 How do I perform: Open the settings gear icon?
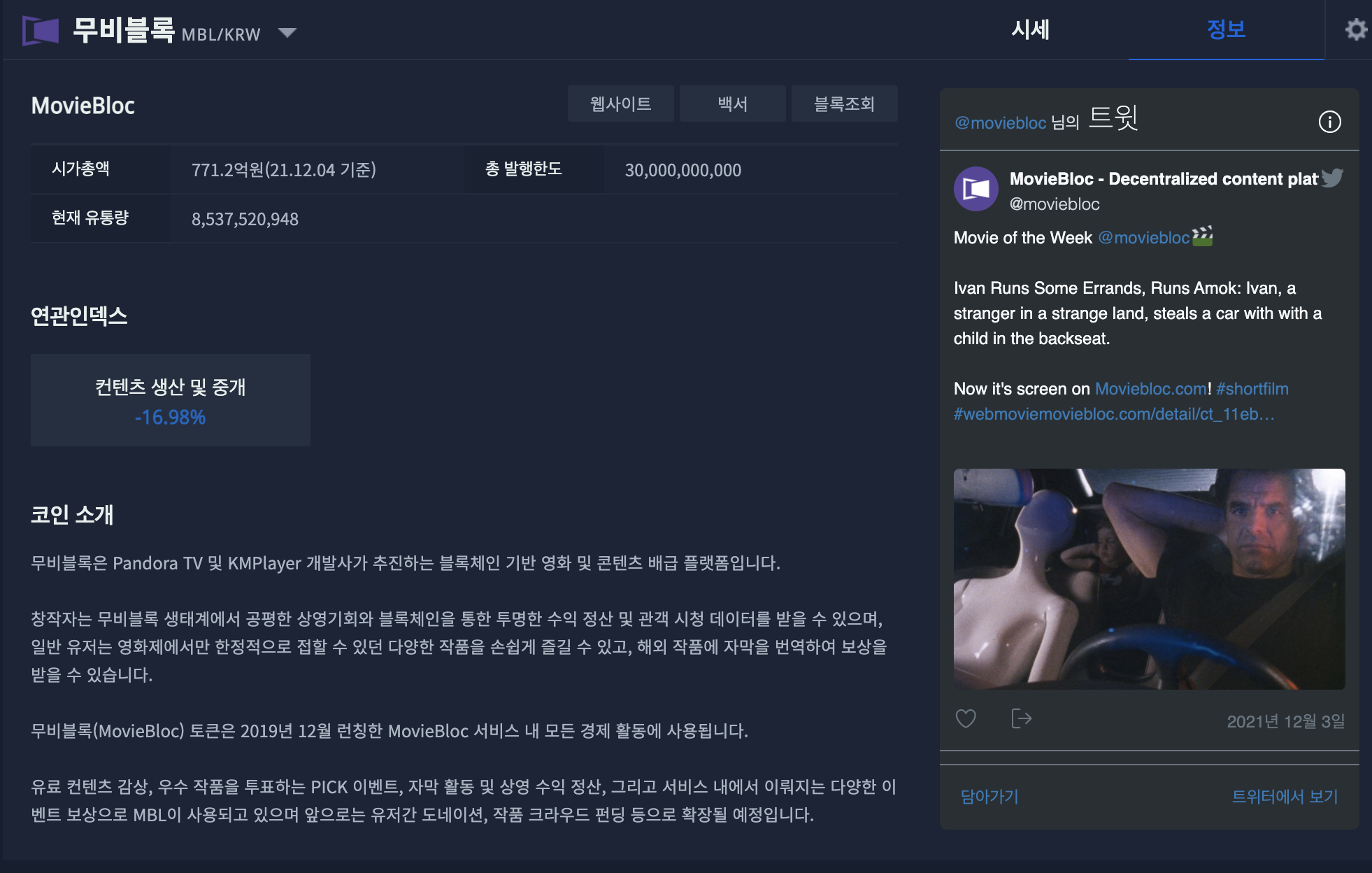pyautogui.click(x=1355, y=29)
